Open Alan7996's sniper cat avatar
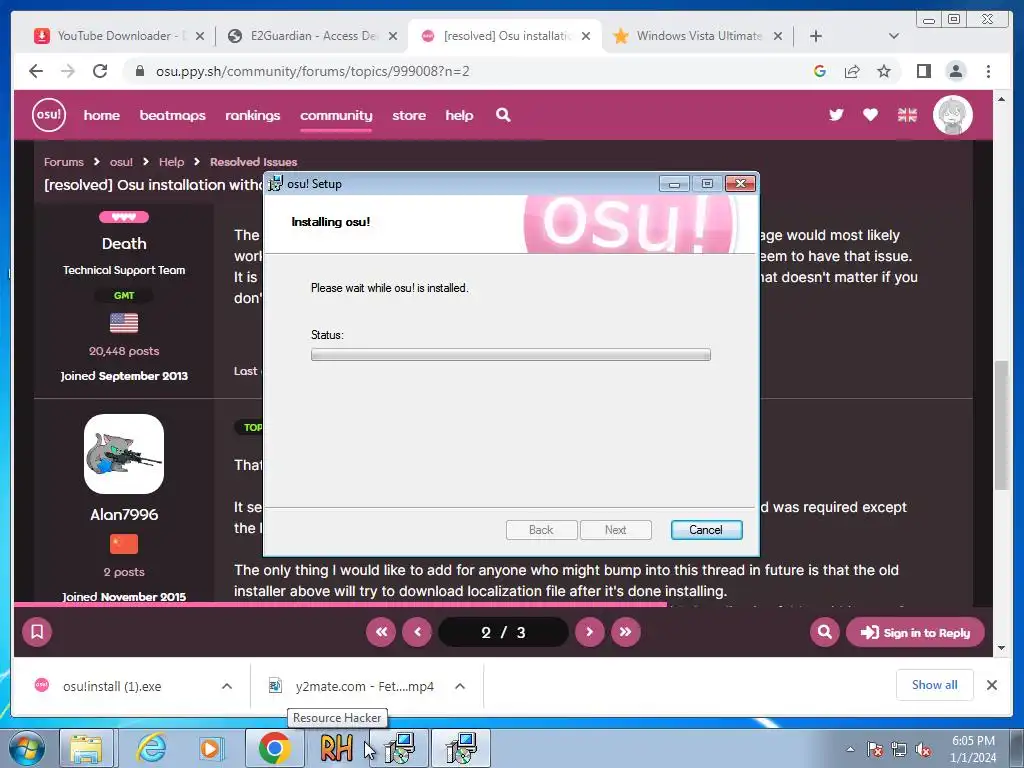Viewport: 1024px width, 768px height. click(124, 454)
